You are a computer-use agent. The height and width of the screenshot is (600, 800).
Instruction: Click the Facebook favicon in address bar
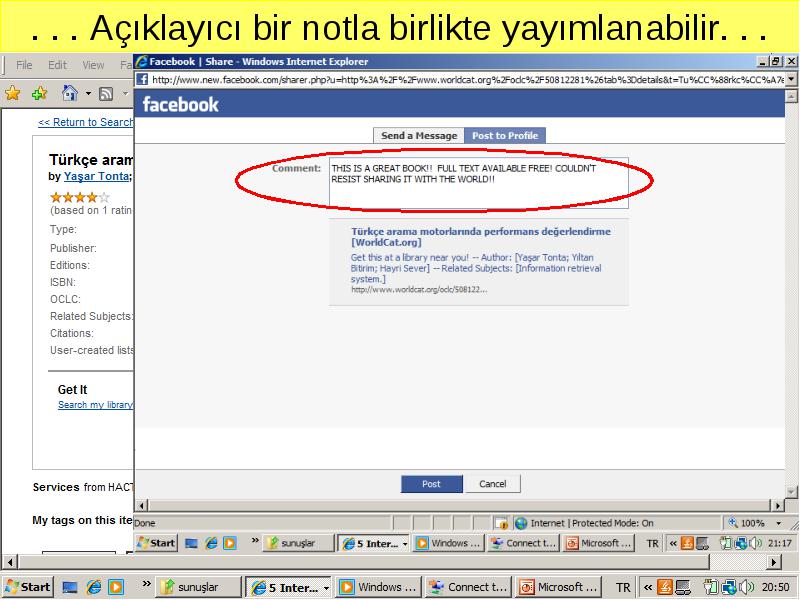click(x=142, y=80)
